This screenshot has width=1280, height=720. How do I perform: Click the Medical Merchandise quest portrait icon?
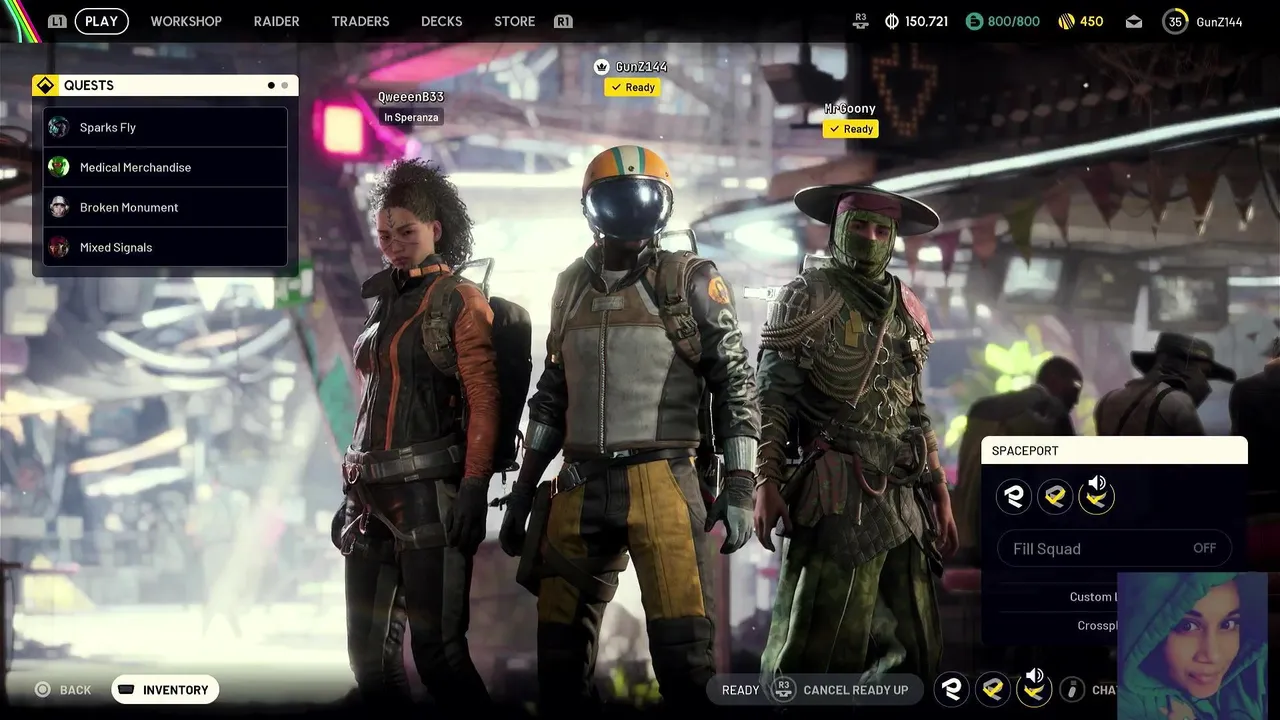point(59,167)
